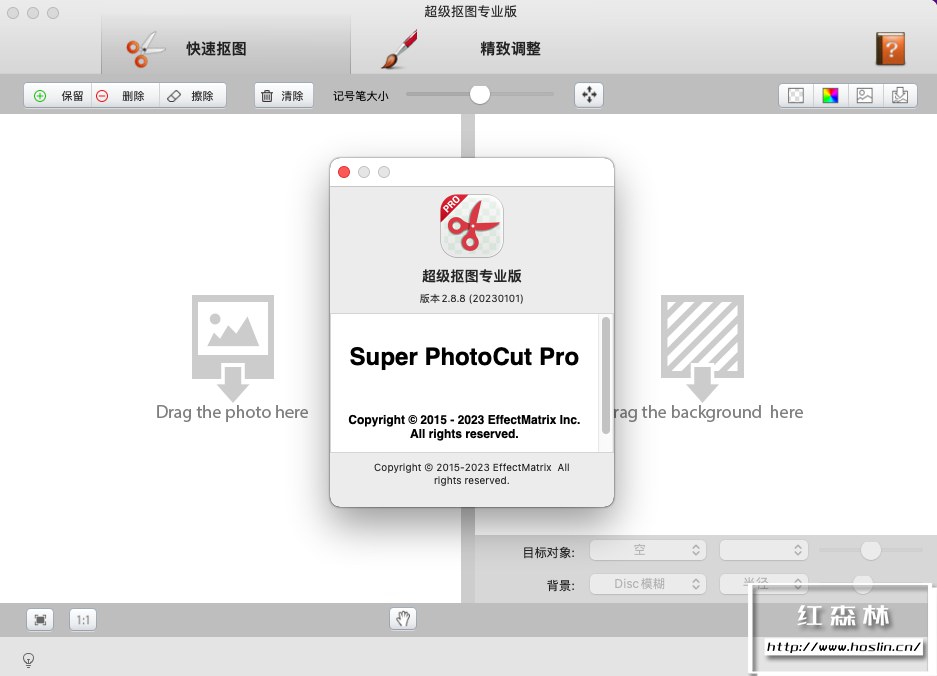Click the 目标对象 row slider knob

871,550
